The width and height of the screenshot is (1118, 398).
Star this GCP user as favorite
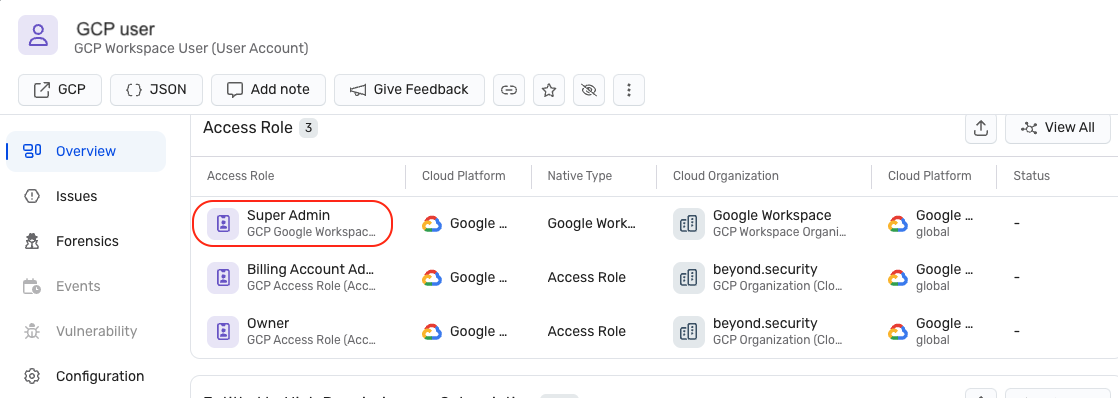tap(548, 90)
